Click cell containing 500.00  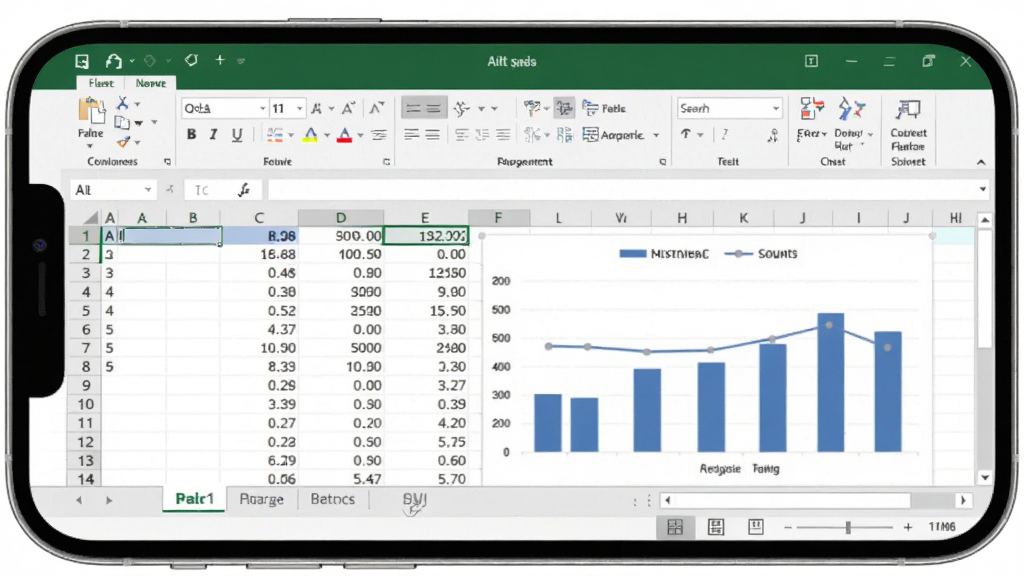[x=342, y=236]
